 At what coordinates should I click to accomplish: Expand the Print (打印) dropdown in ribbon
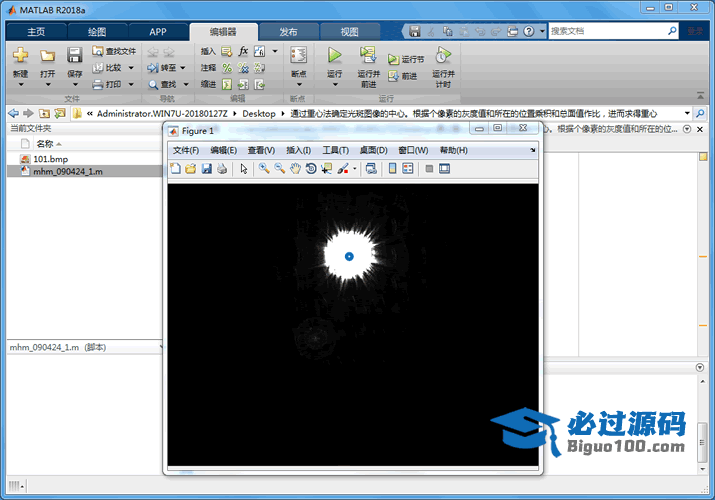130,85
